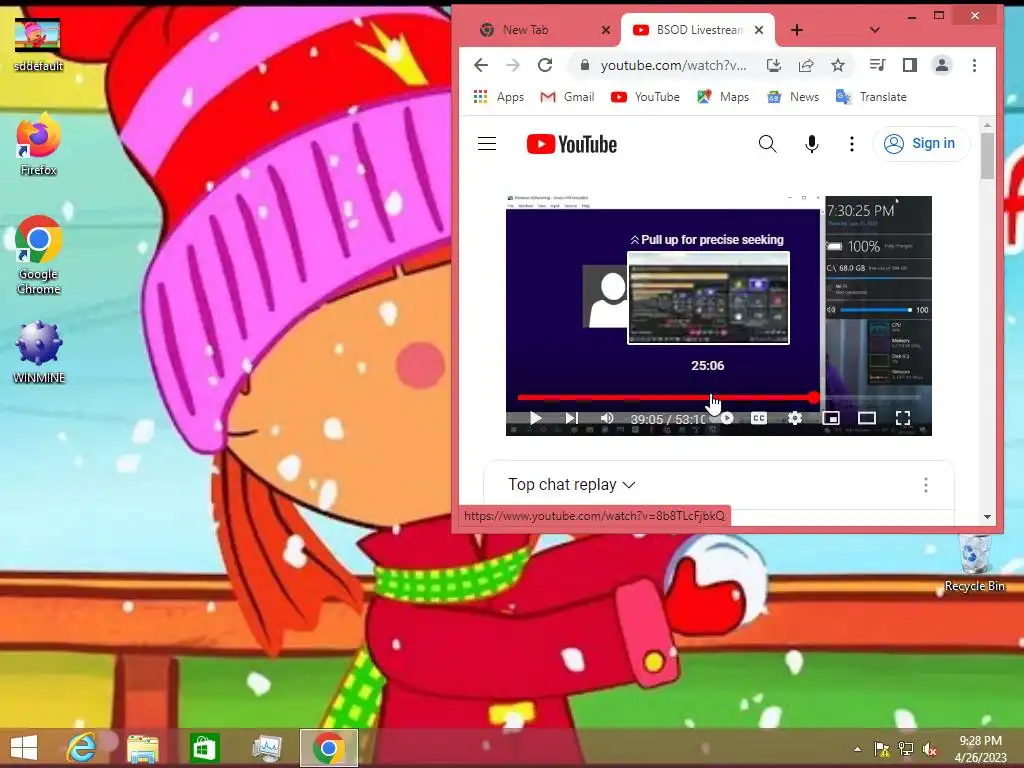Screen dimensions: 1024x768
Task: Open chat replay options menu
Action: click(x=925, y=485)
